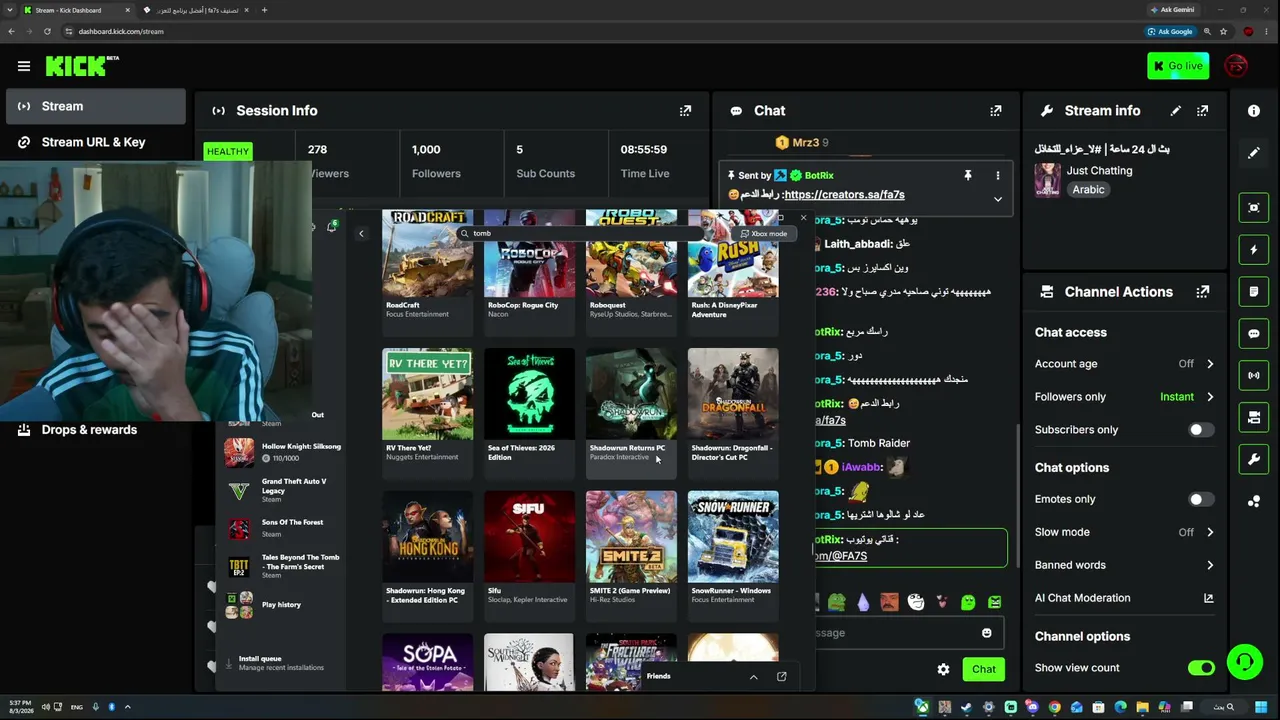Select Hollow Knight: Silksong in Xbox sidebar

(x=283, y=452)
